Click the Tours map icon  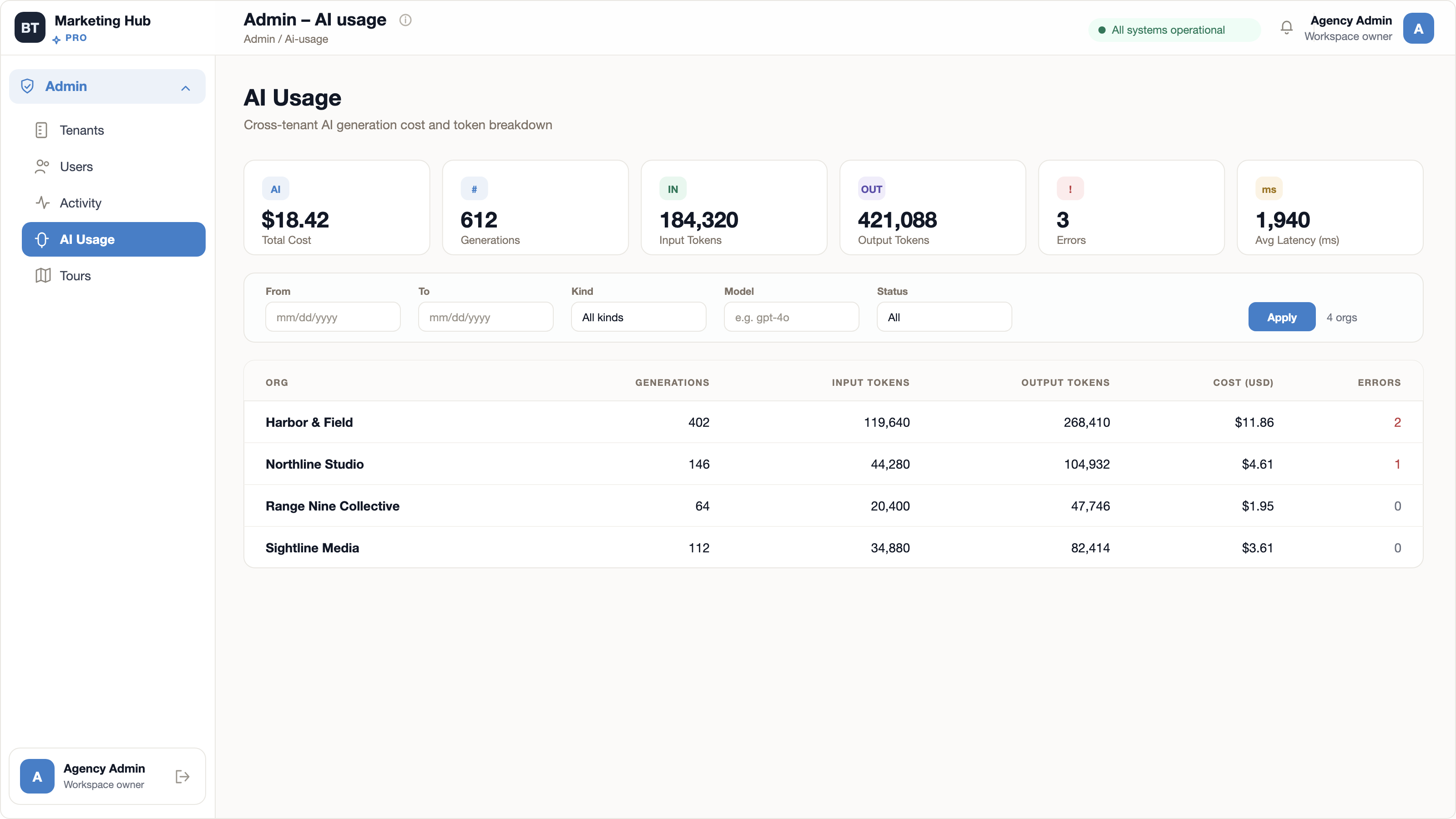pos(43,276)
